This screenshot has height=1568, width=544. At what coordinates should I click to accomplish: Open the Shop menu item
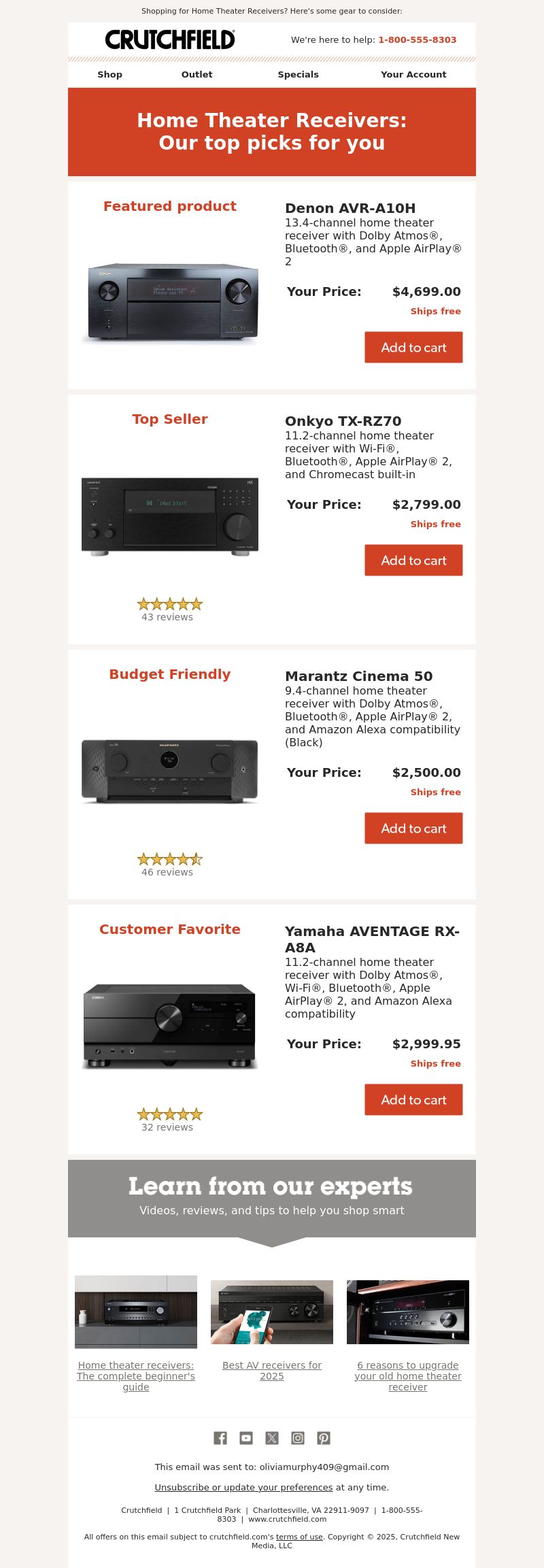pos(110,75)
